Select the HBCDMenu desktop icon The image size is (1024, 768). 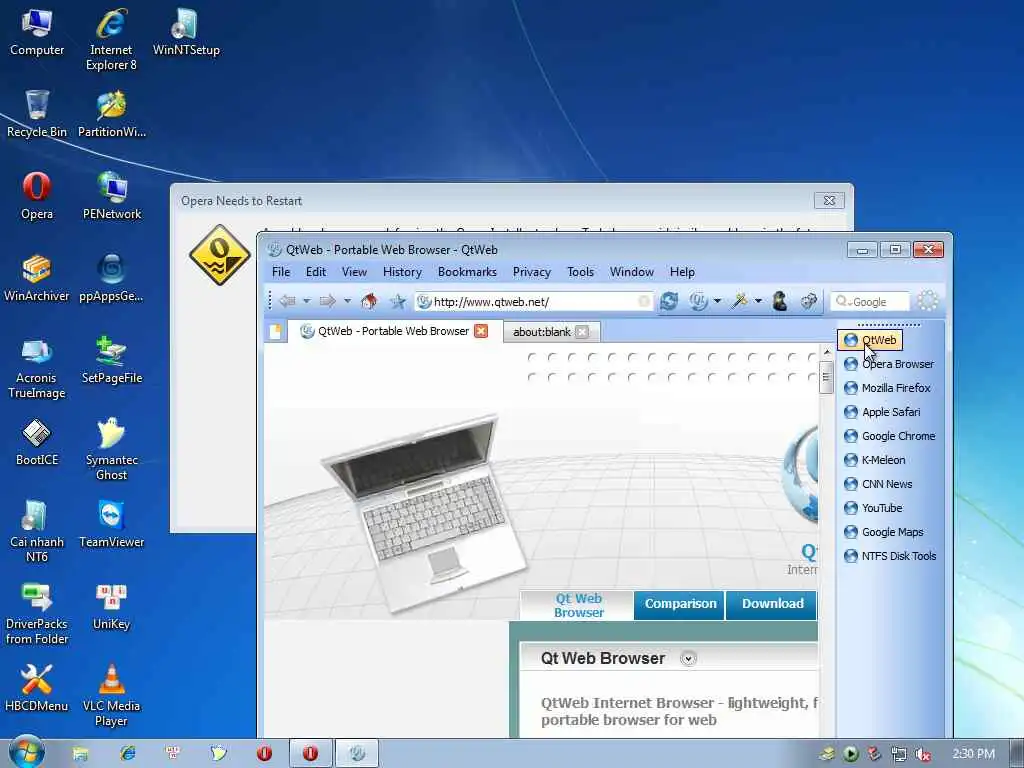(x=37, y=688)
